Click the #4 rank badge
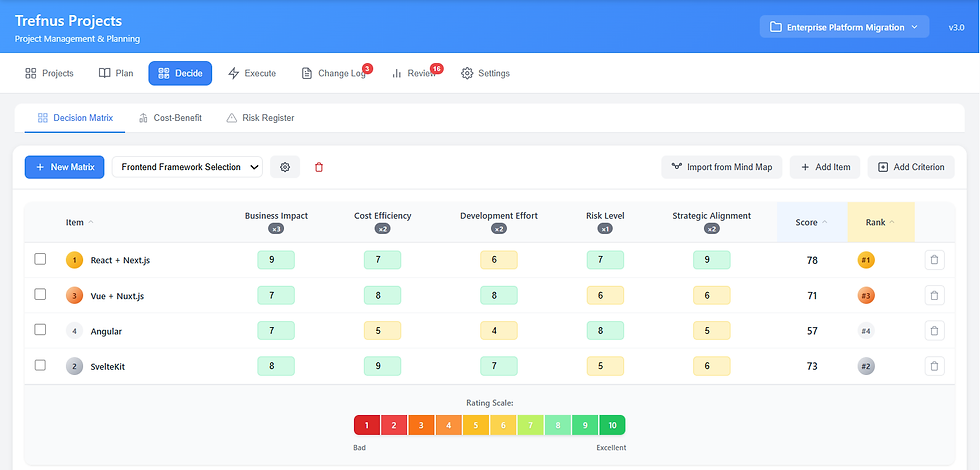 click(866, 331)
